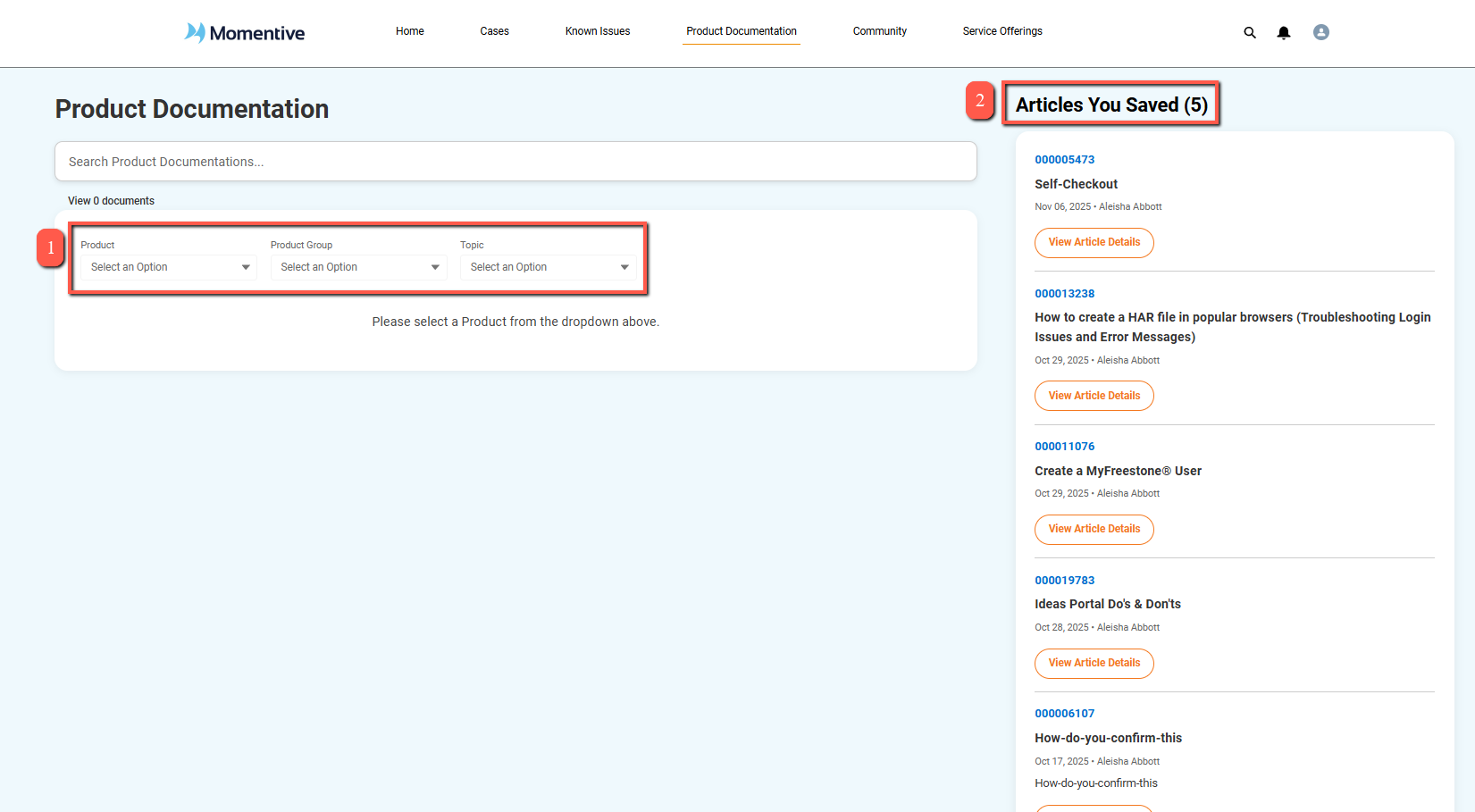Image resolution: width=1475 pixels, height=812 pixels.
Task: Click the 'How to create a HAR file' title
Action: 1233,327
